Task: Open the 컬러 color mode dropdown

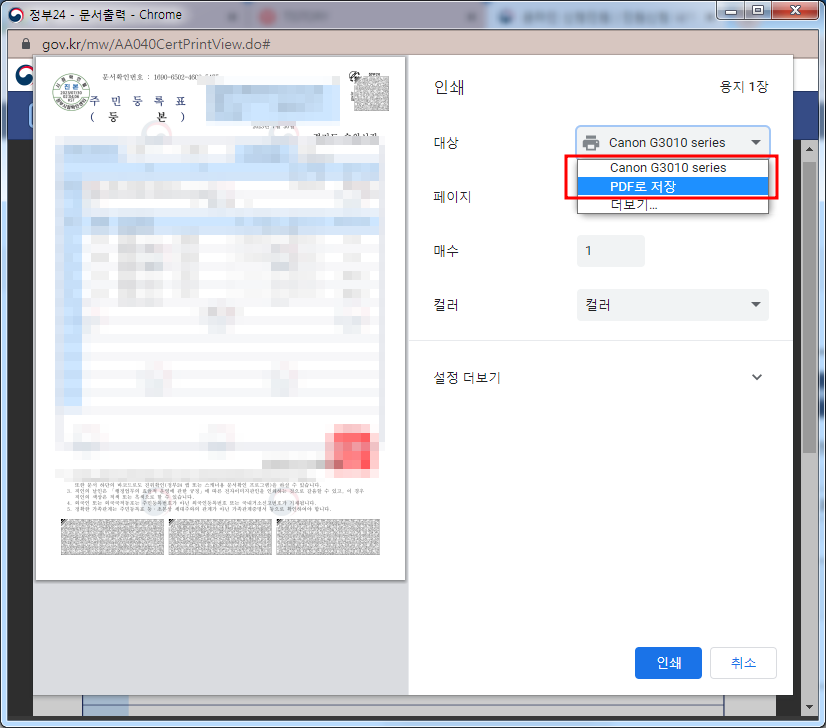Action: point(672,304)
